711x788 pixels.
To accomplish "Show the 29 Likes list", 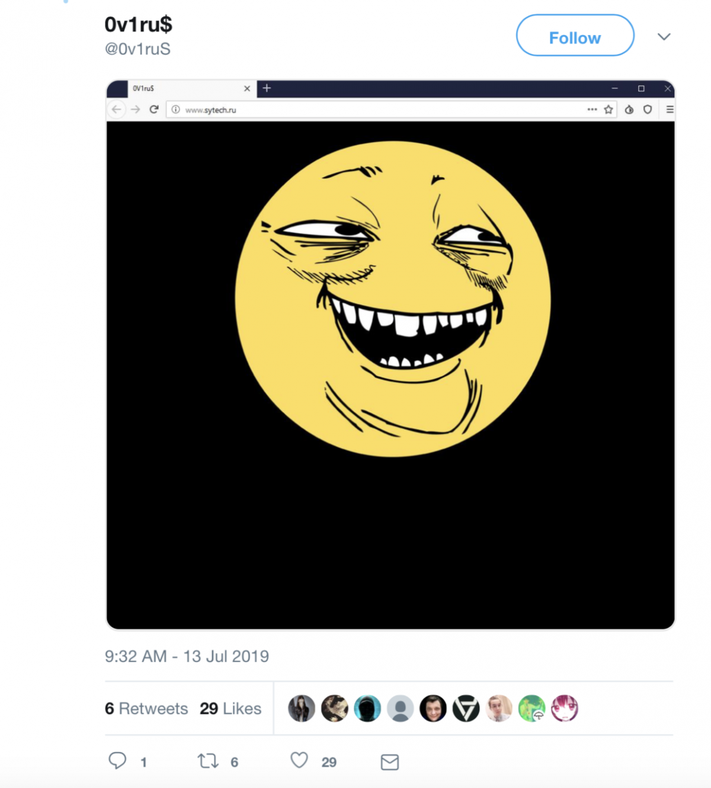I will pyautogui.click(x=230, y=708).
